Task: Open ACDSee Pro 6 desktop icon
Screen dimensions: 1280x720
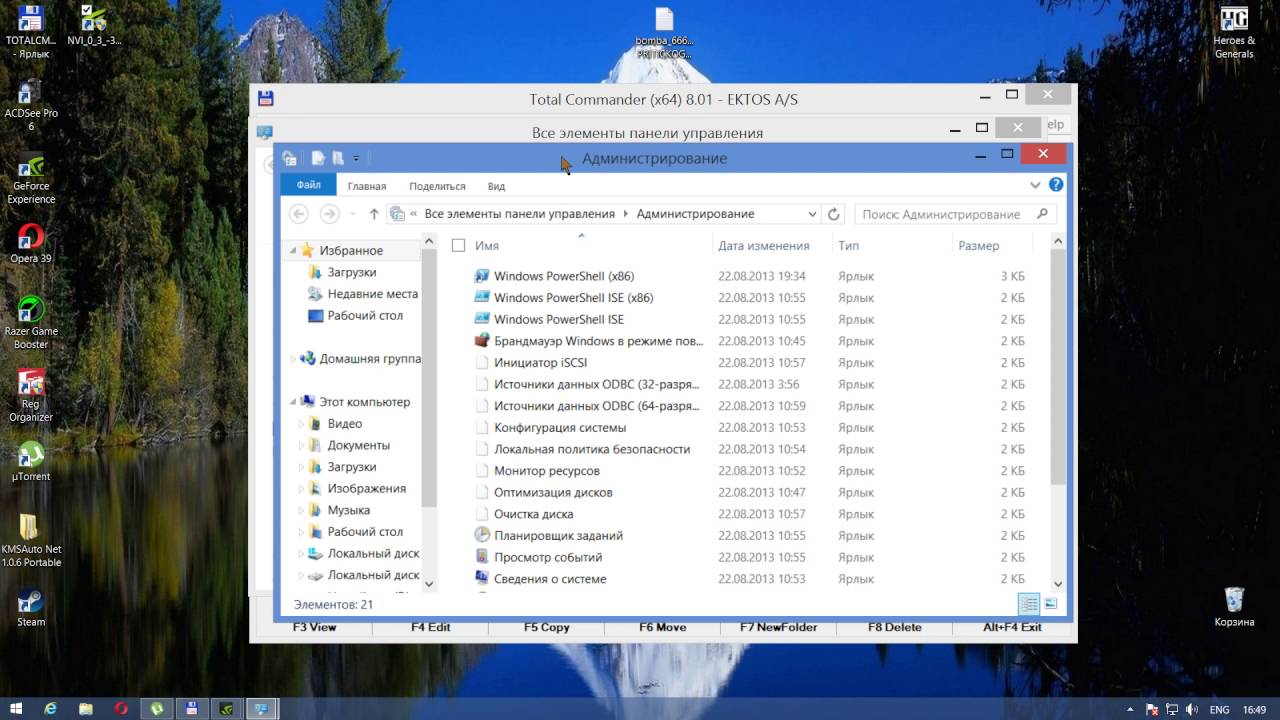Action: coord(31,105)
